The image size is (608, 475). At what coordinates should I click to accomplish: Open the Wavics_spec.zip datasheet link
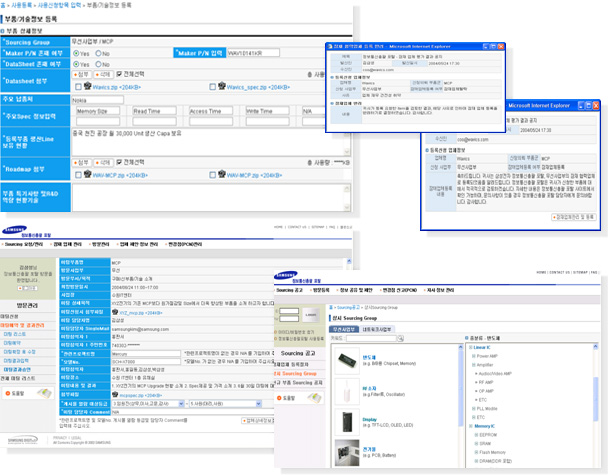tap(259, 87)
